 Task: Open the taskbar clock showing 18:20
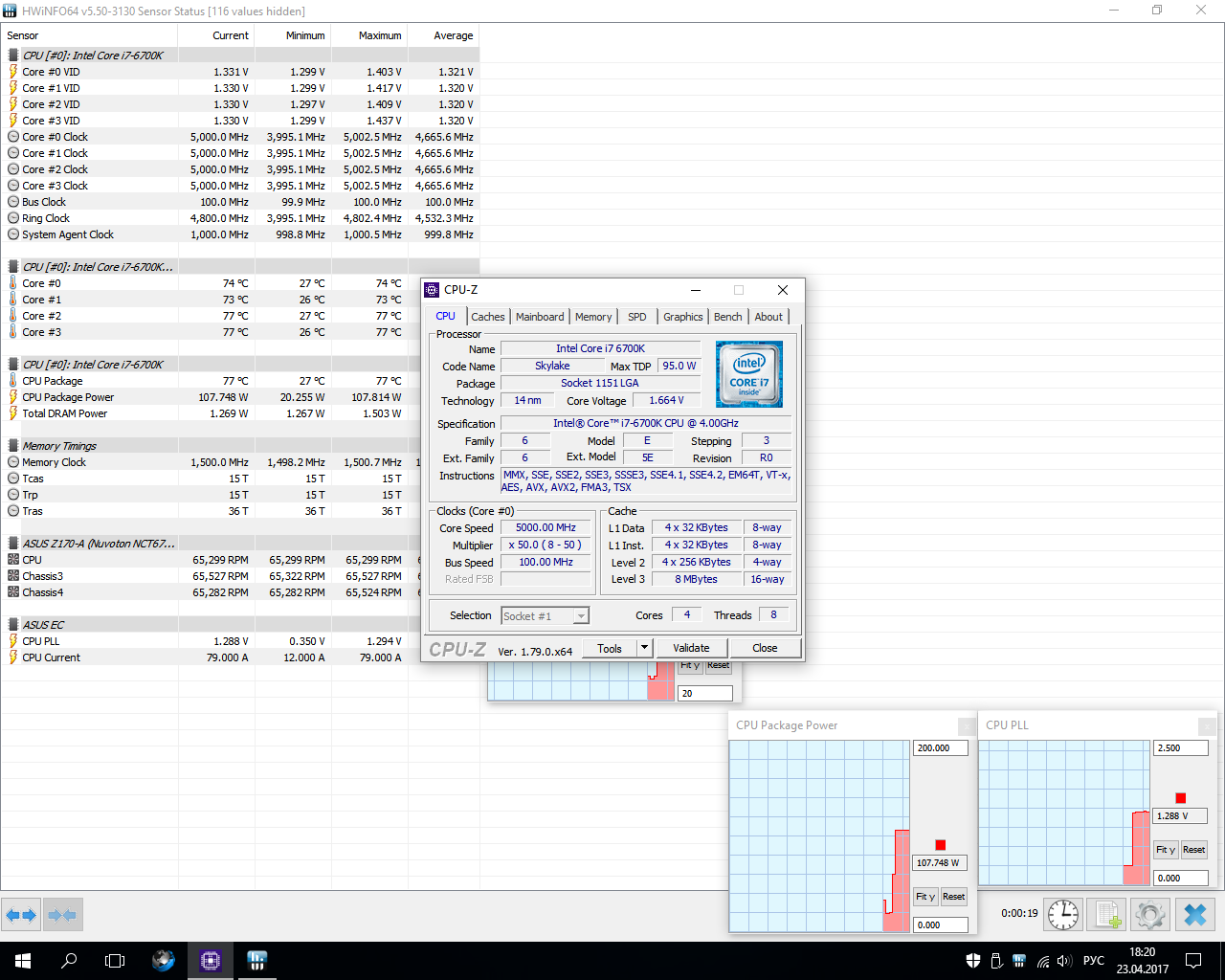1142,961
